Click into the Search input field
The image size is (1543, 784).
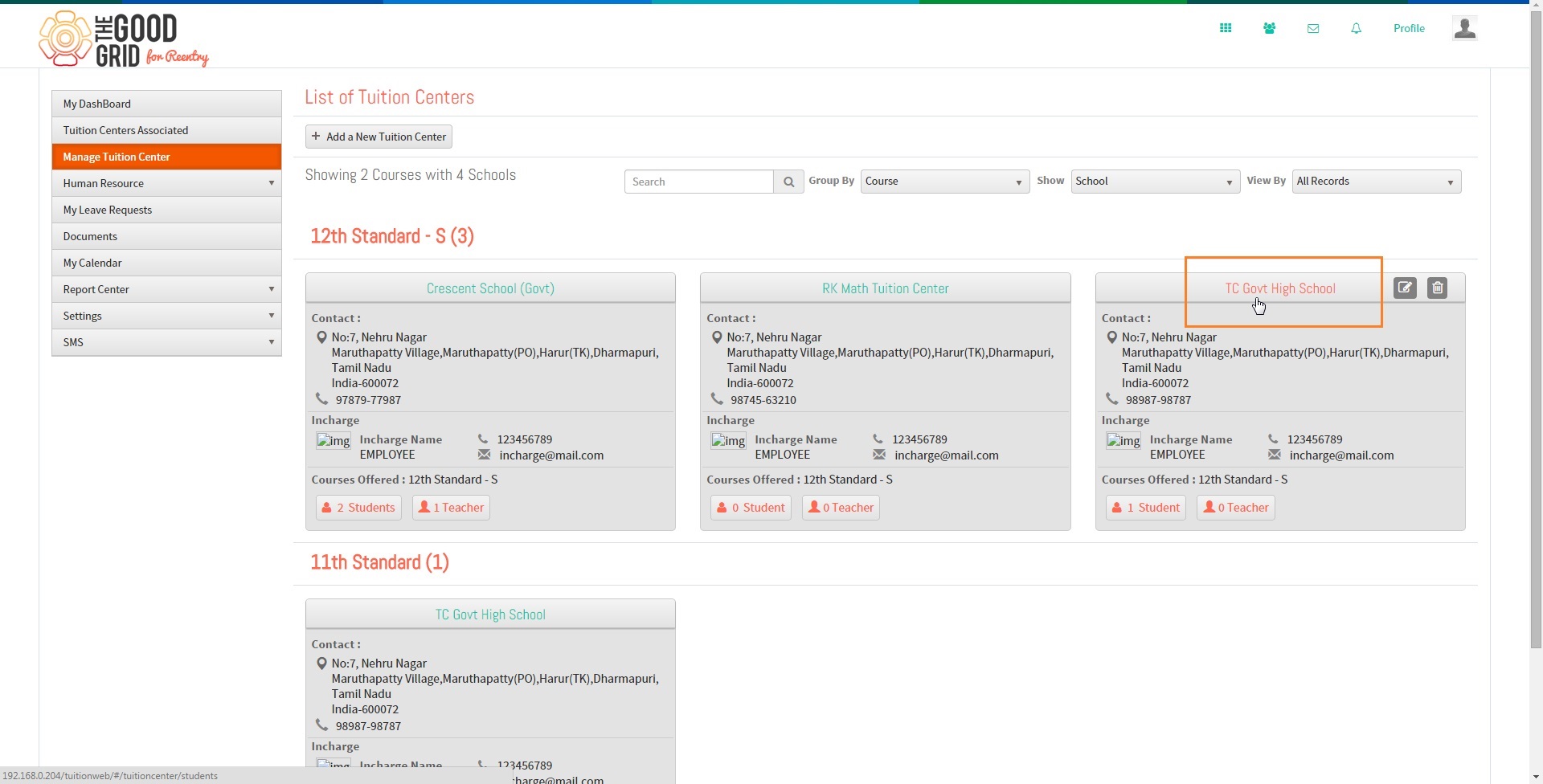click(x=699, y=182)
